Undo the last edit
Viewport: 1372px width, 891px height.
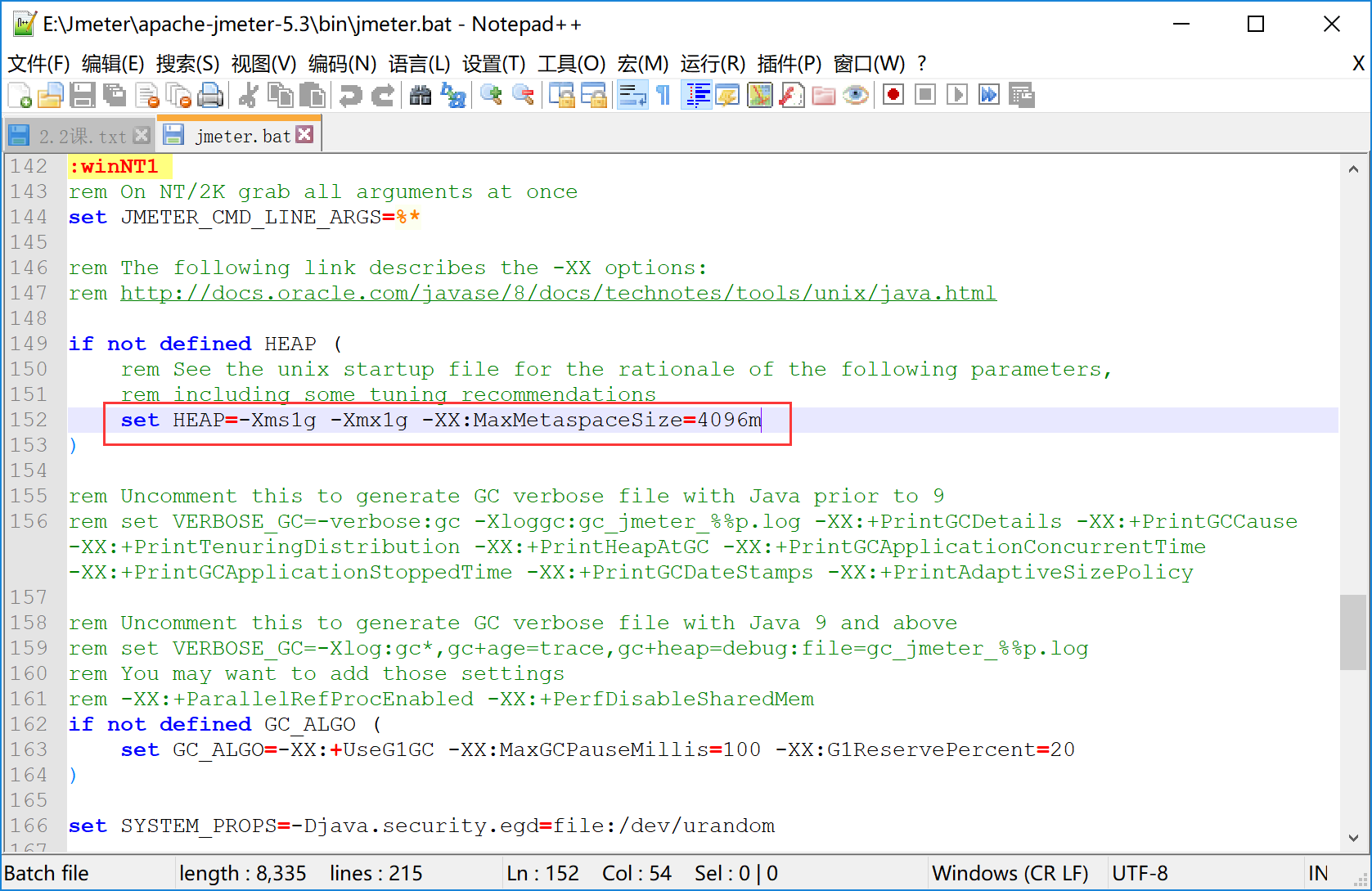click(x=350, y=95)
